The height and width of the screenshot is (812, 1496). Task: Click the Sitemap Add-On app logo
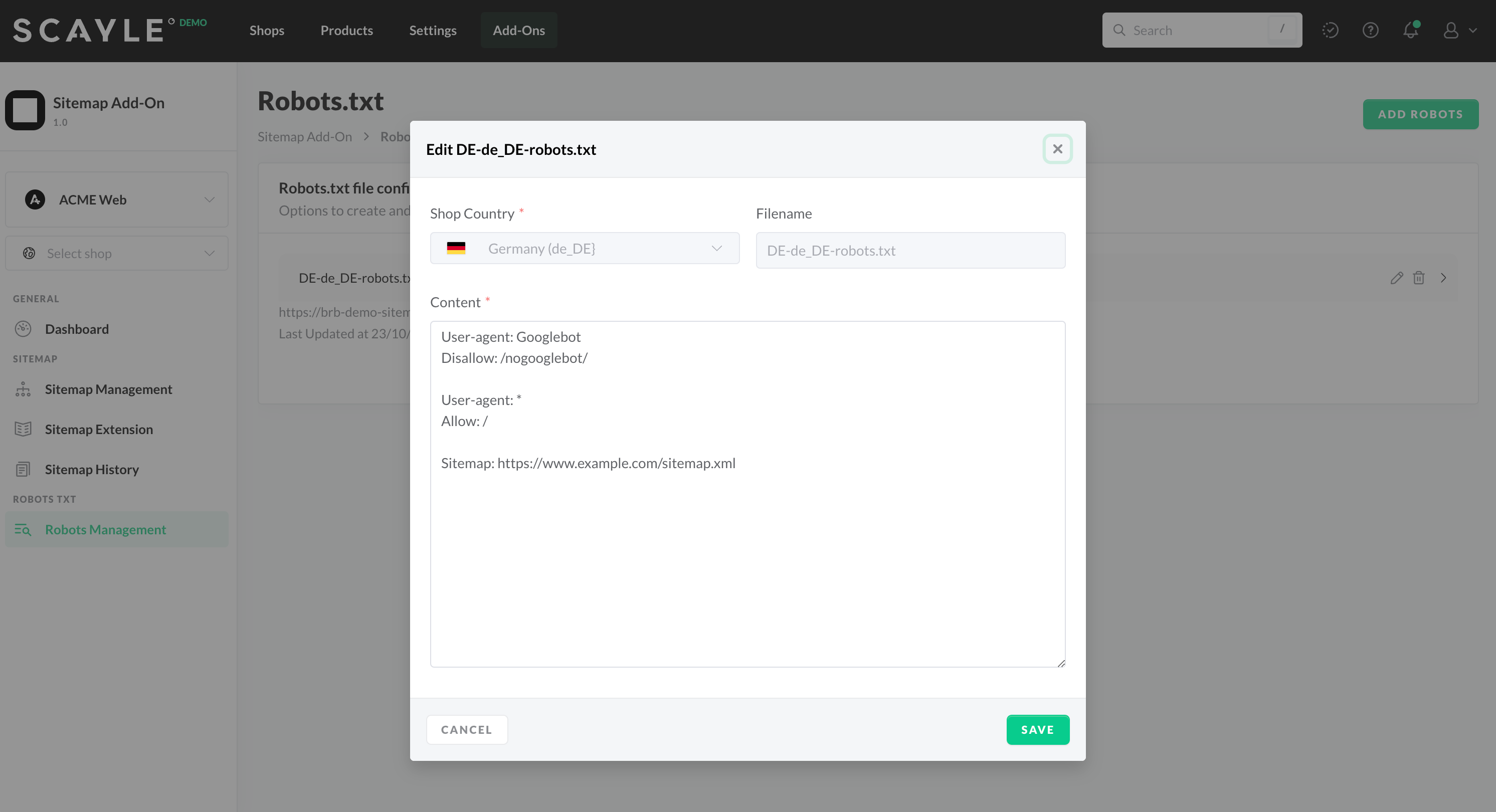pyautogui.click(x=25, y=110)
